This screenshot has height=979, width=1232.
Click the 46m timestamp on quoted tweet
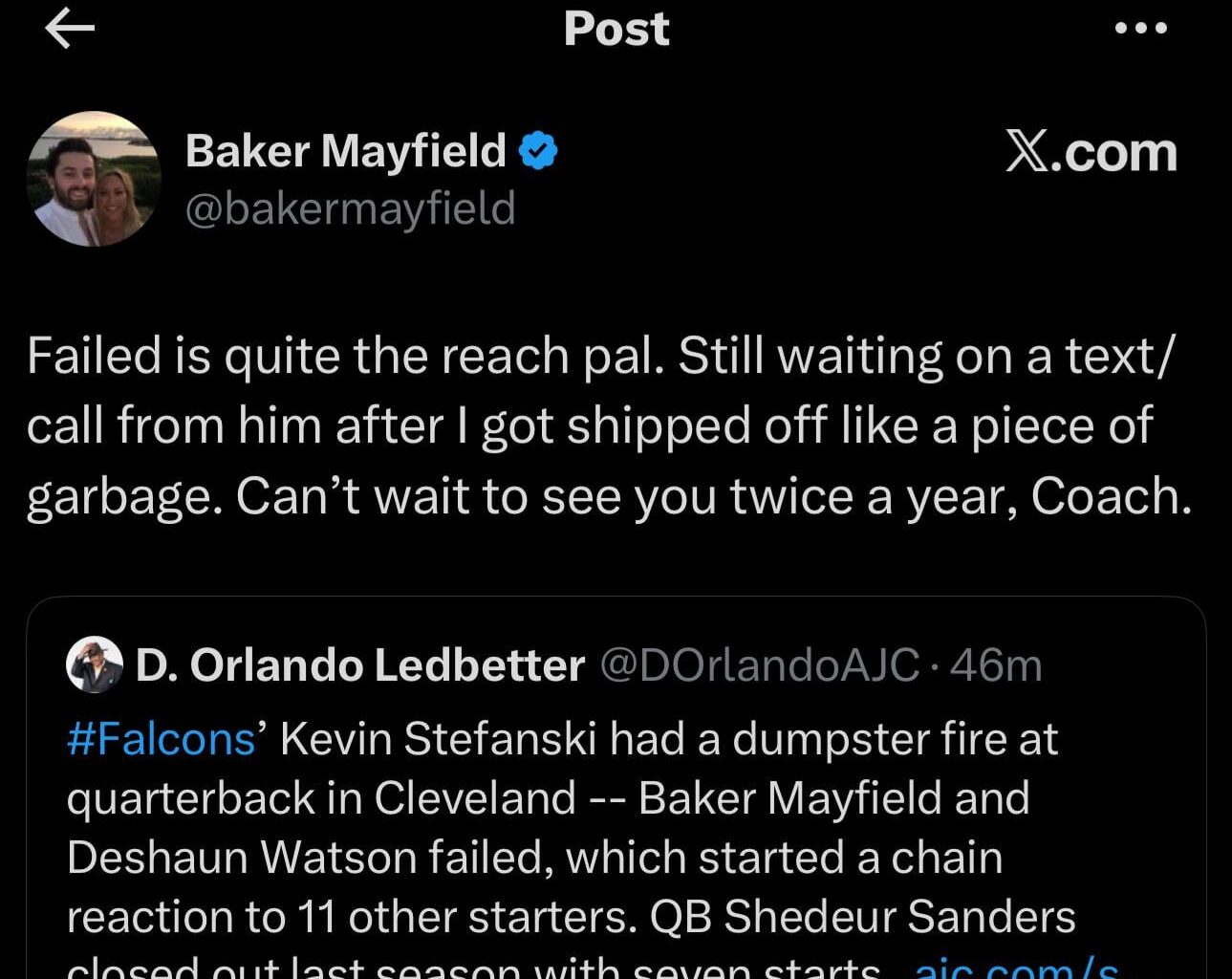997,666
